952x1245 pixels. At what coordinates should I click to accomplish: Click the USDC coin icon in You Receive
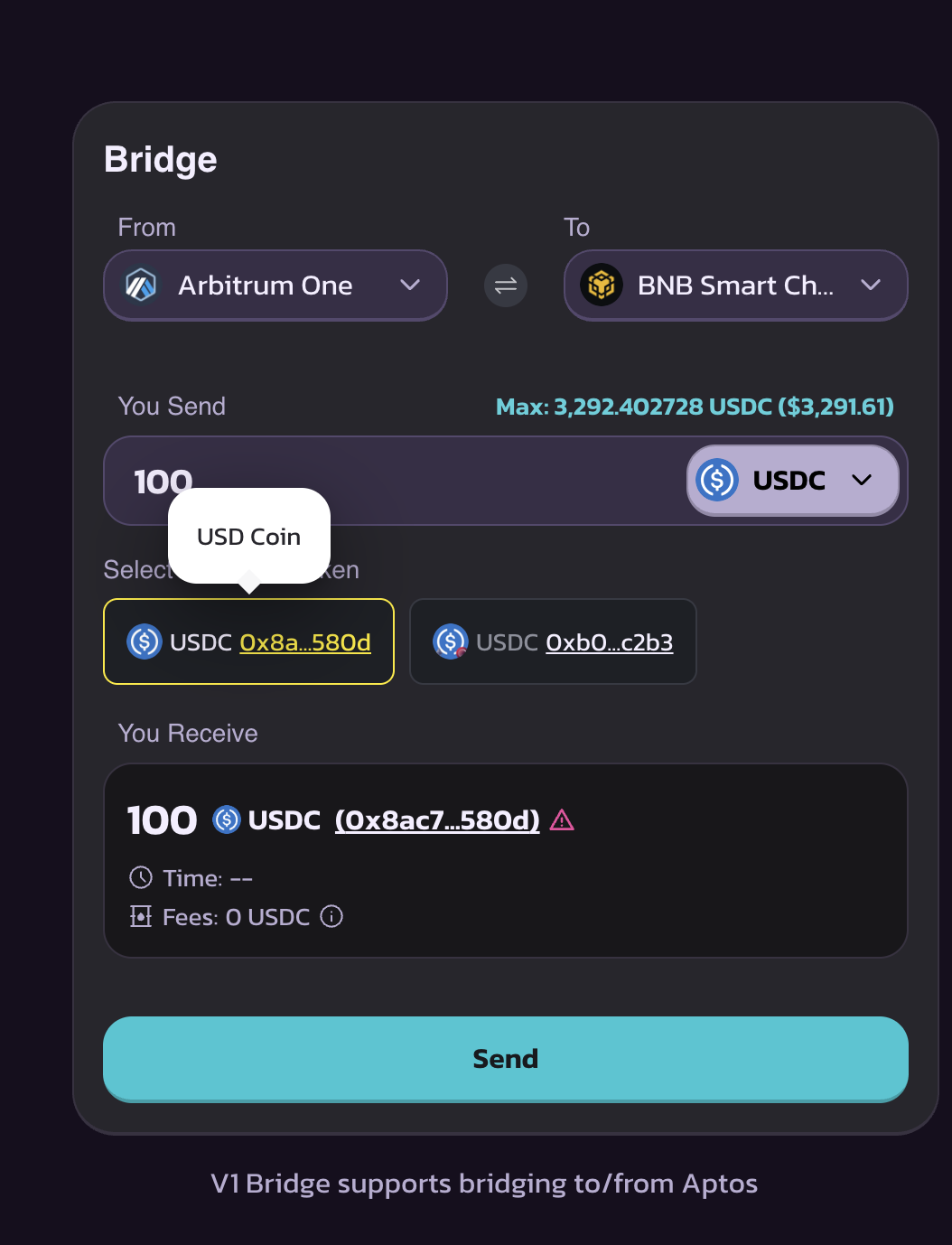(x=227, y=820)
